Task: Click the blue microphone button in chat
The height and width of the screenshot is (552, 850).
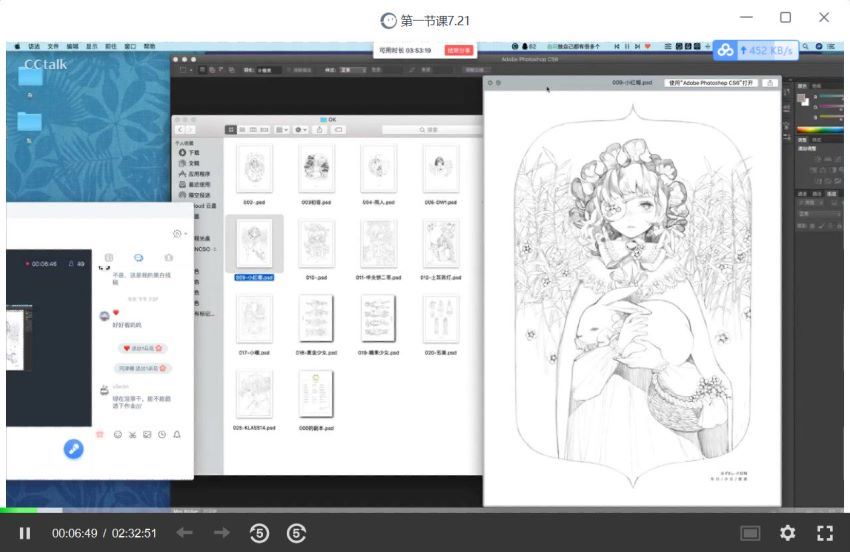Action: point(73,449)
